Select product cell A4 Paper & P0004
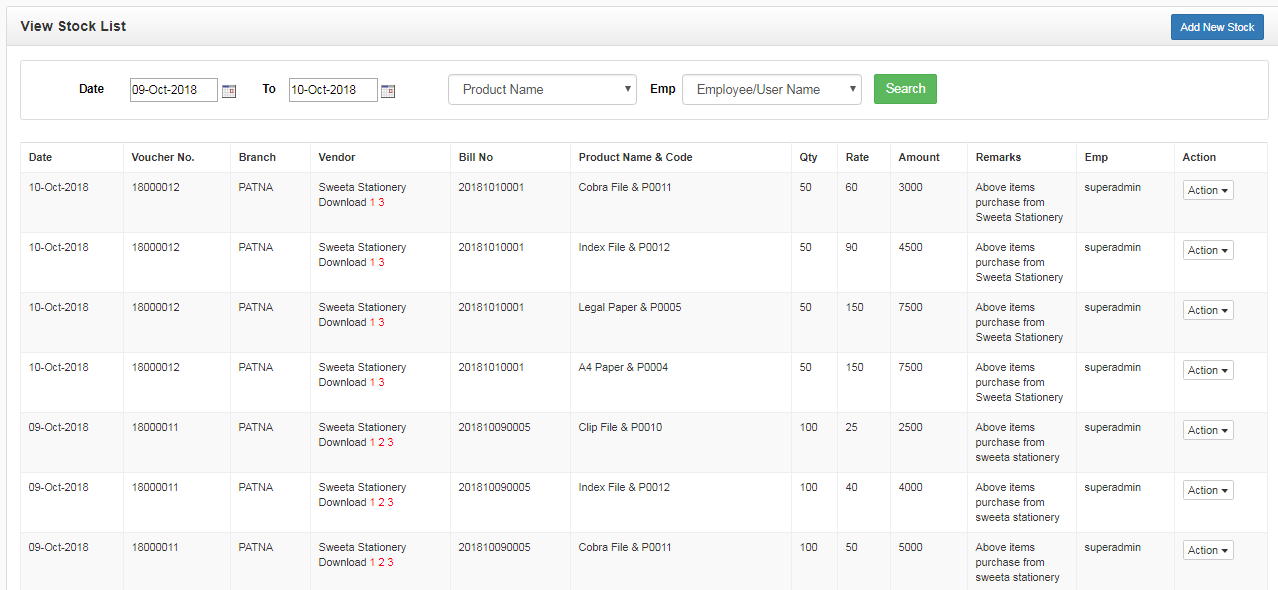1278x590 pixels. coord(623,367)
